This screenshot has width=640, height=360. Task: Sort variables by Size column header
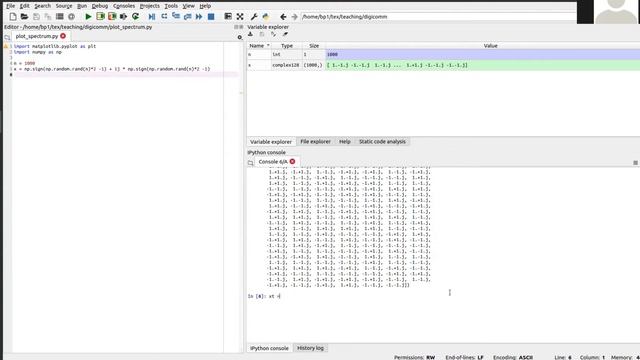[x=314, y=46]
